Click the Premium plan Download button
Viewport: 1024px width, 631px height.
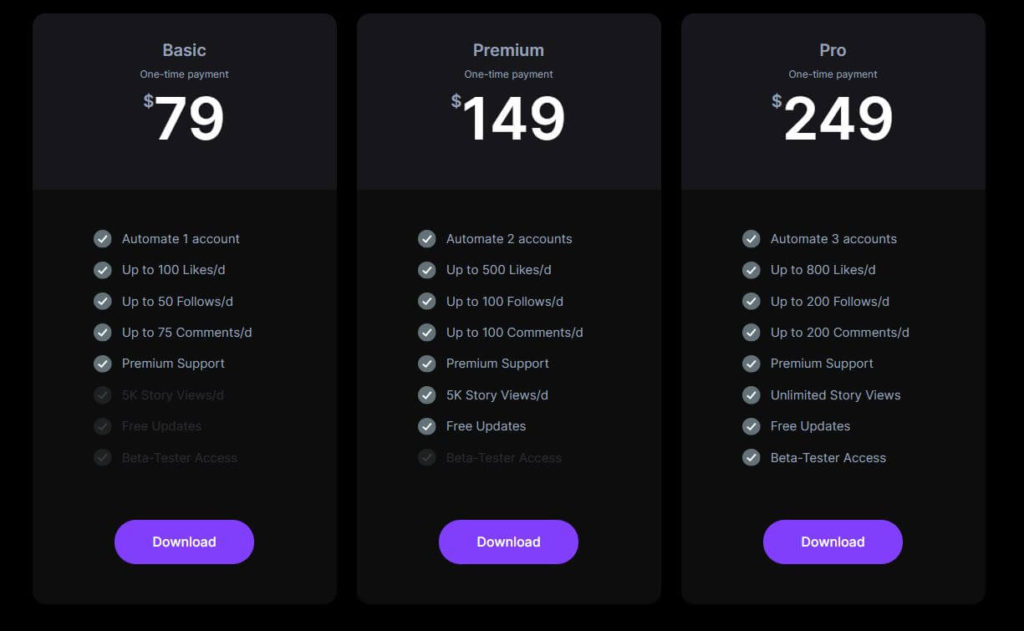(508, 542)
